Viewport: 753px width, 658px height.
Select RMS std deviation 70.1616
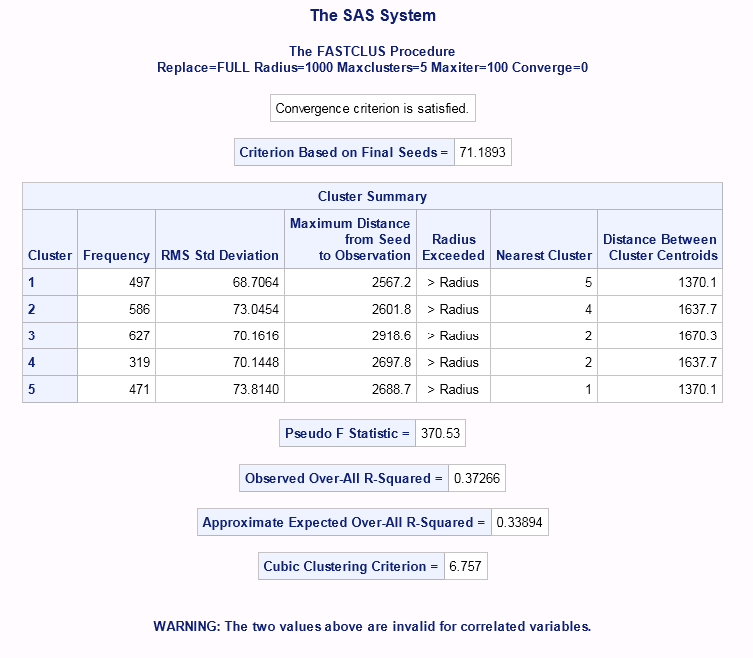point(220,335)
